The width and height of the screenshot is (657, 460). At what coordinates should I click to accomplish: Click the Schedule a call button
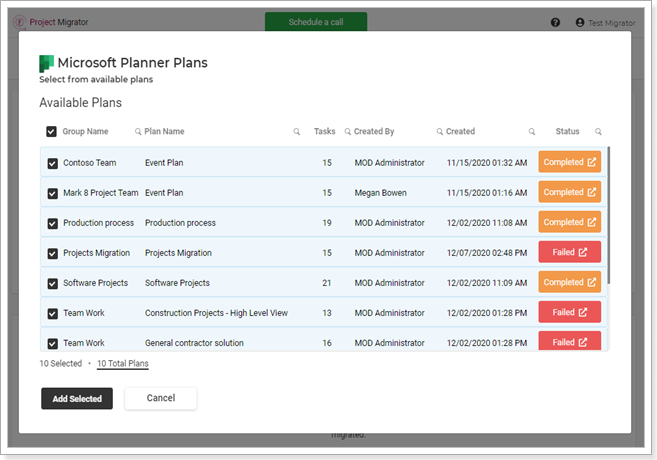tap(316, 22)
